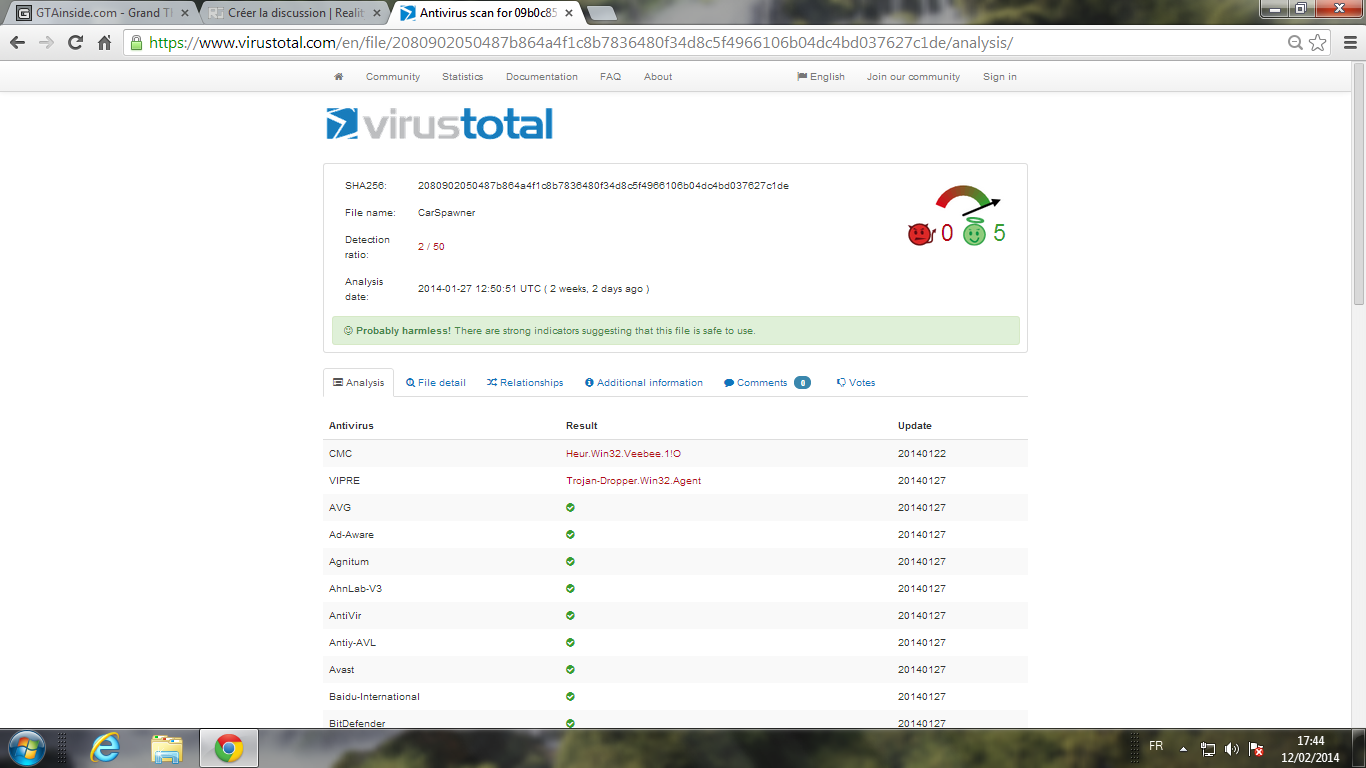Viewport: 1366px width, 768px height.
Task: Open the Documentation navigation link
Action: coord(542,77)
